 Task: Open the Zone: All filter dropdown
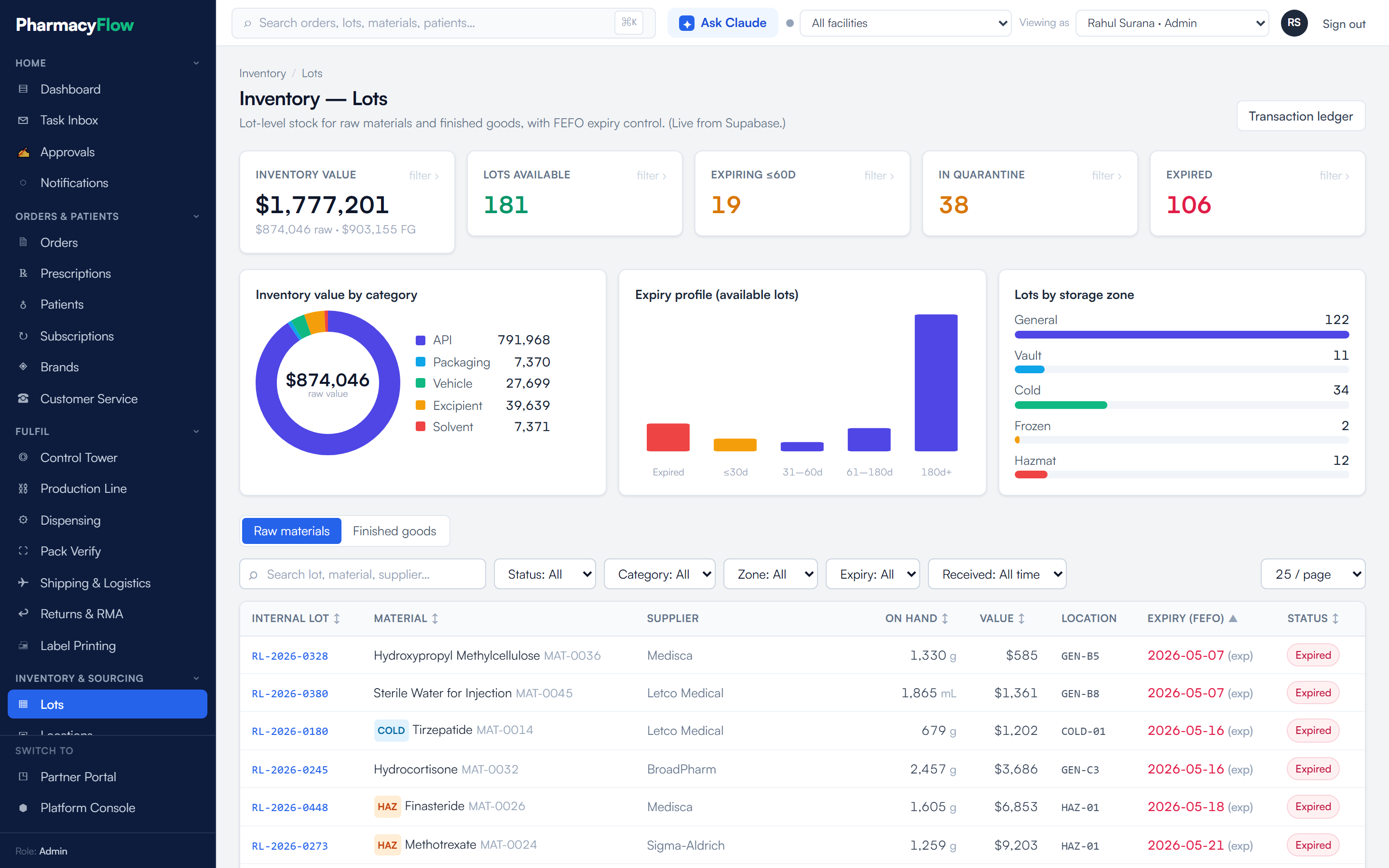point(770,574)
